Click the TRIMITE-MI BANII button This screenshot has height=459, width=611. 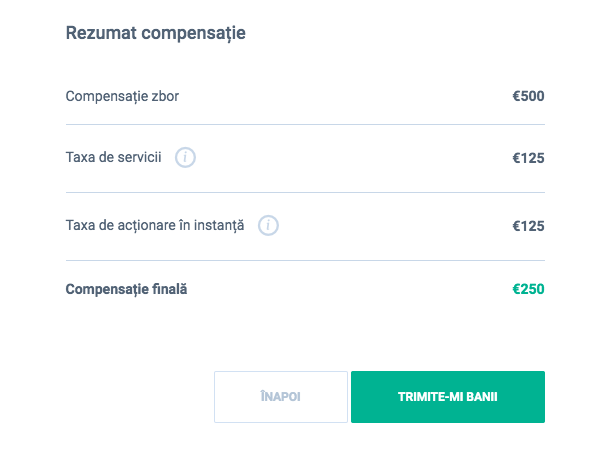(447, 397)
